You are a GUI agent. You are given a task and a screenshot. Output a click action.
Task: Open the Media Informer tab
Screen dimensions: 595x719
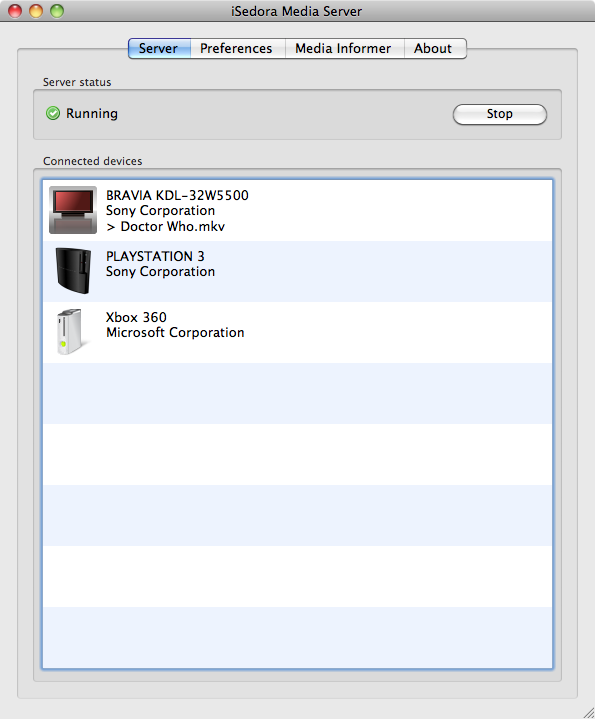pyautogui.click(x=343, y=49)
